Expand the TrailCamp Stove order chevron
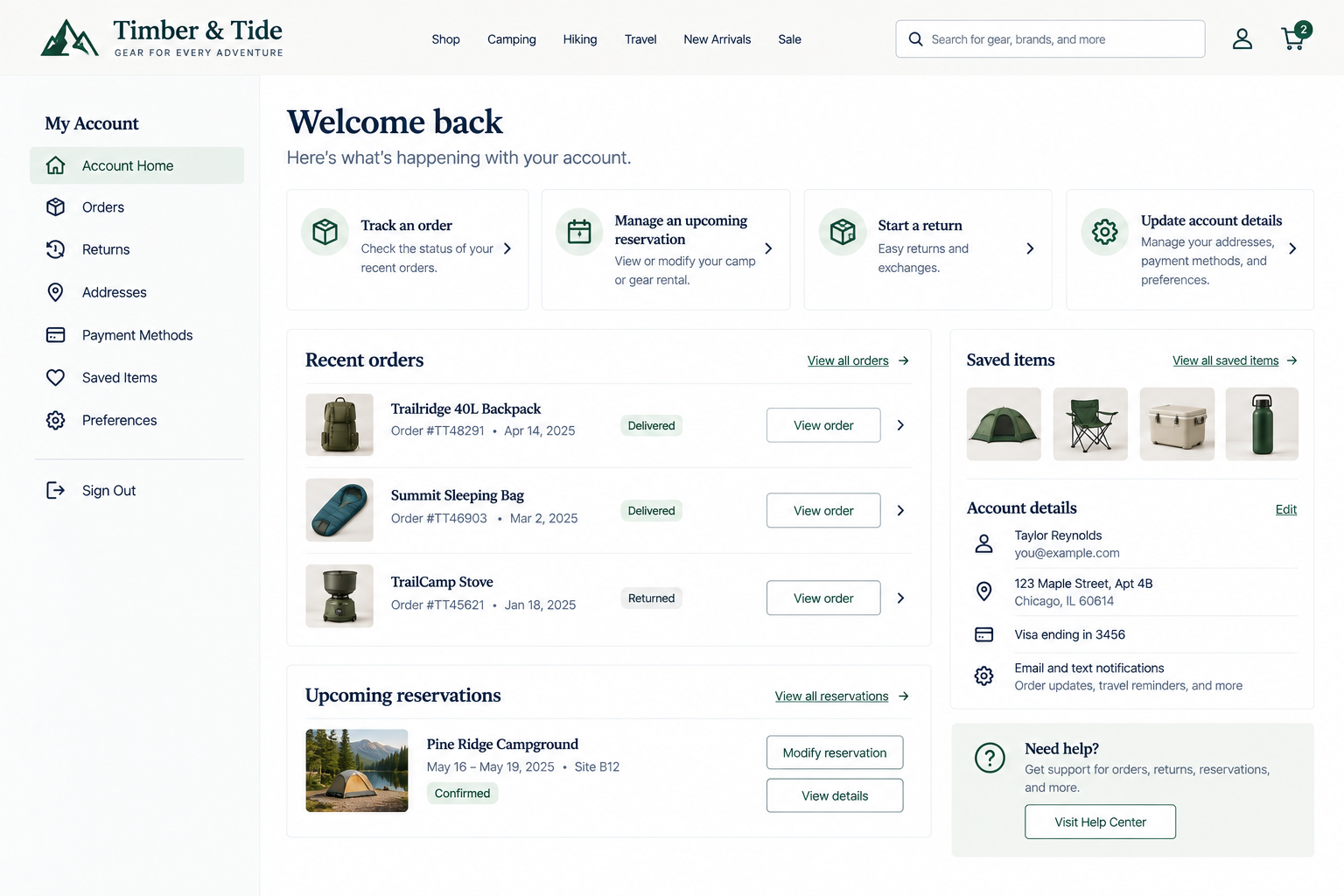 [x=900, y=598]
